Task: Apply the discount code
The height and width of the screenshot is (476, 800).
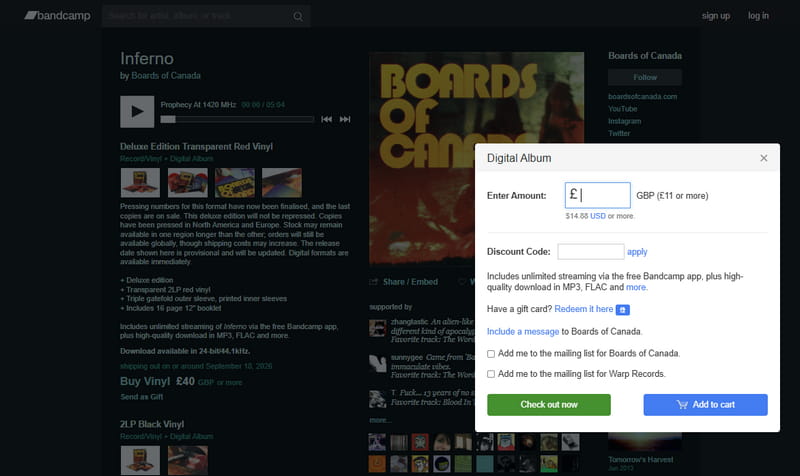Action: [637, 252]
